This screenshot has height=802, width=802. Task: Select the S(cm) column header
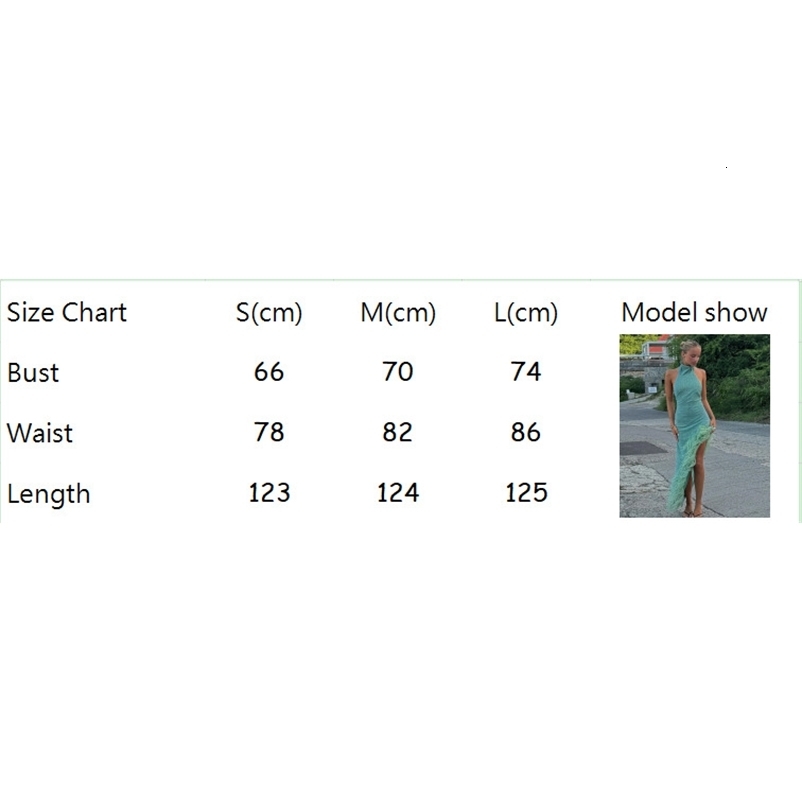pos(269,313)
